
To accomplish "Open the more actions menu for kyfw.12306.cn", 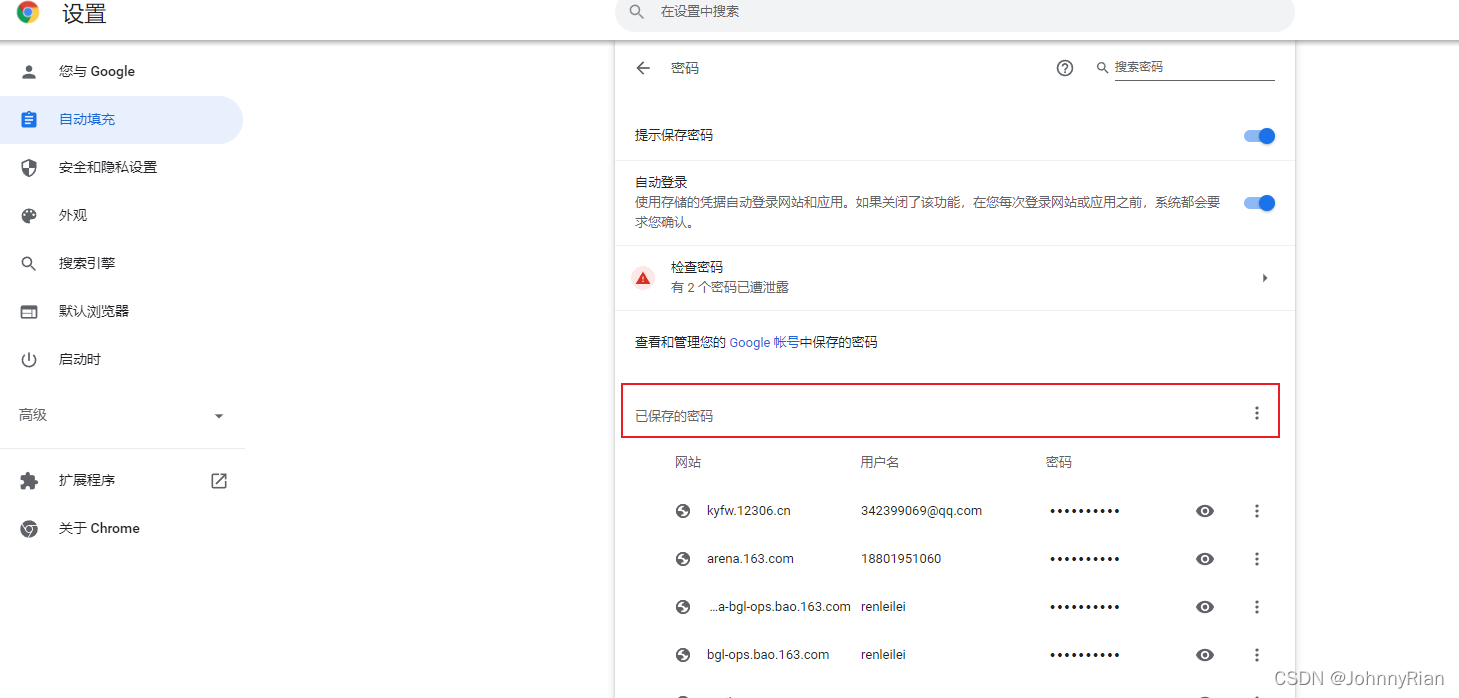I will [1257, 511].
